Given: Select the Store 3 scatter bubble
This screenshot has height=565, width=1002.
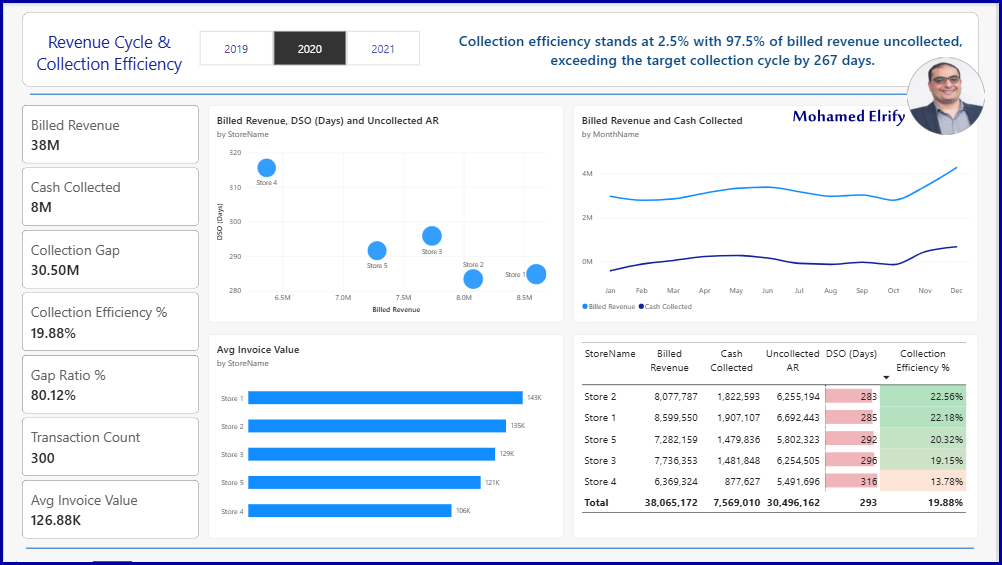Looking at the screenshot, I should tap(432, 236).
